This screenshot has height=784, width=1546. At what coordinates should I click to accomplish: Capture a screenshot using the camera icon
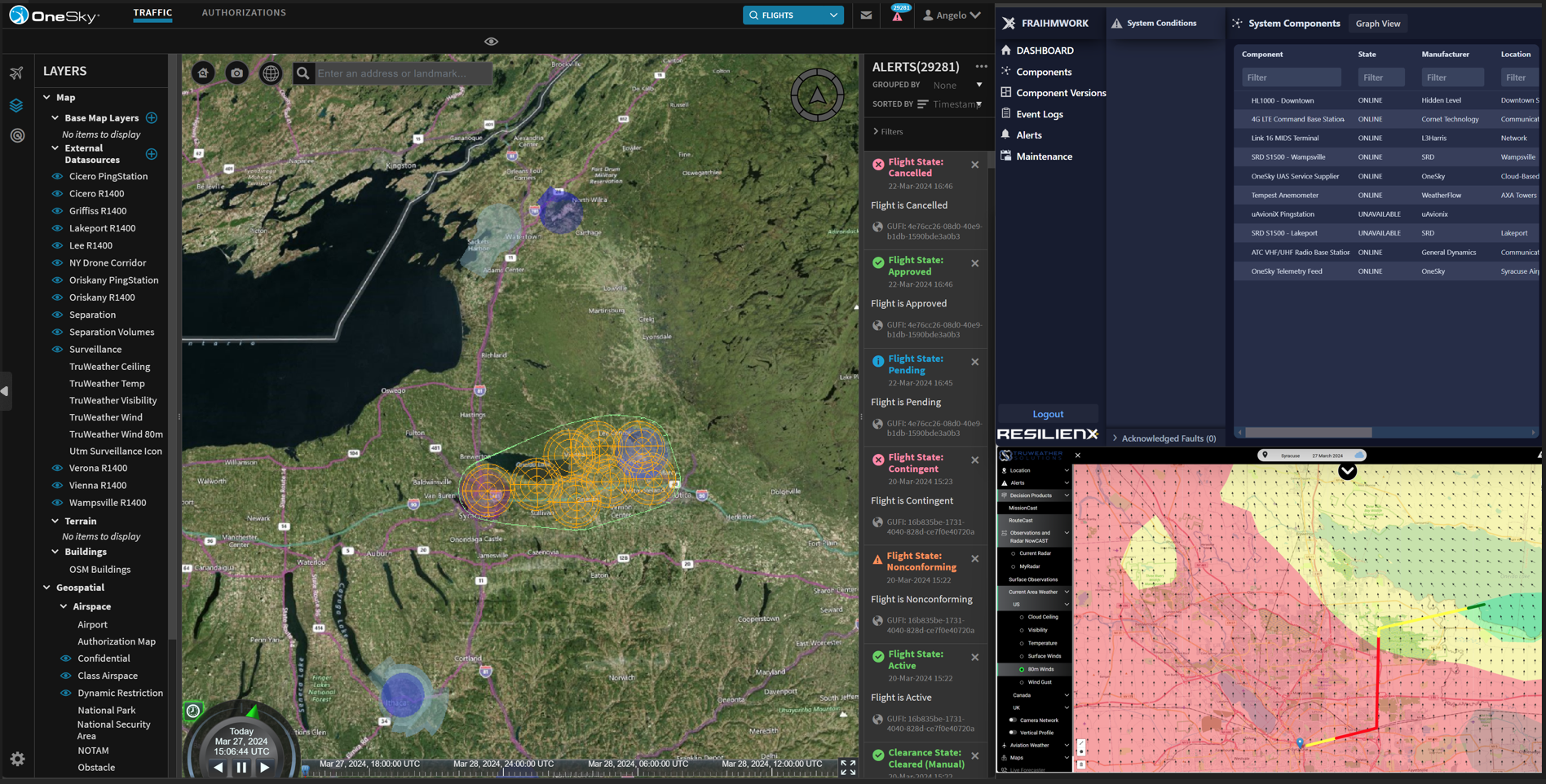236,73
